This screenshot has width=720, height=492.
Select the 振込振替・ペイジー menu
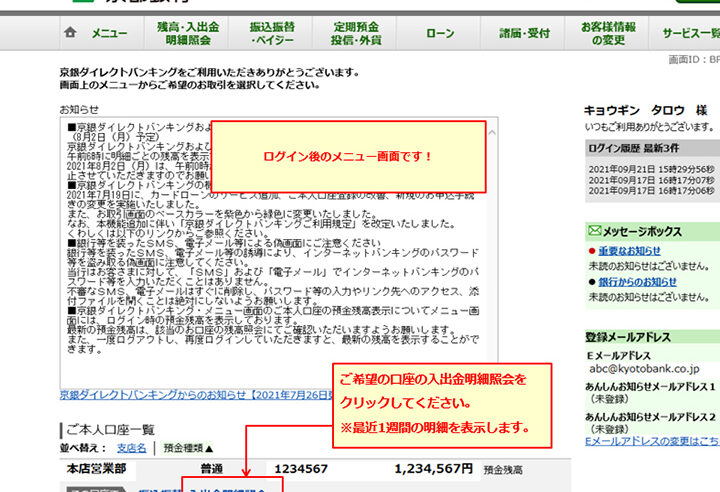pos(272,33)
